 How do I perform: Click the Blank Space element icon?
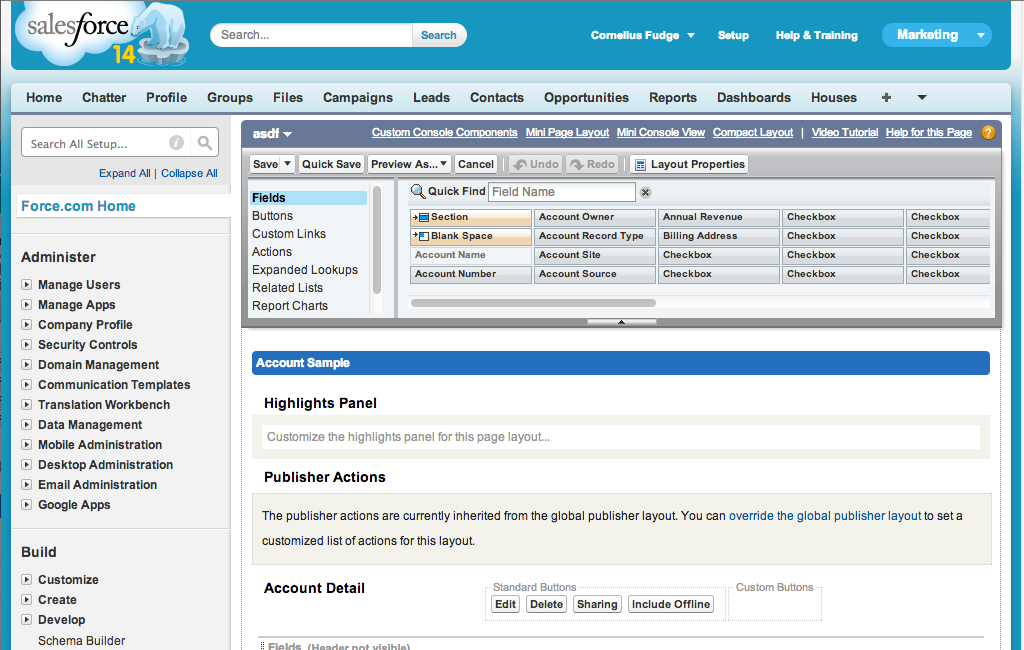(423, 236)
